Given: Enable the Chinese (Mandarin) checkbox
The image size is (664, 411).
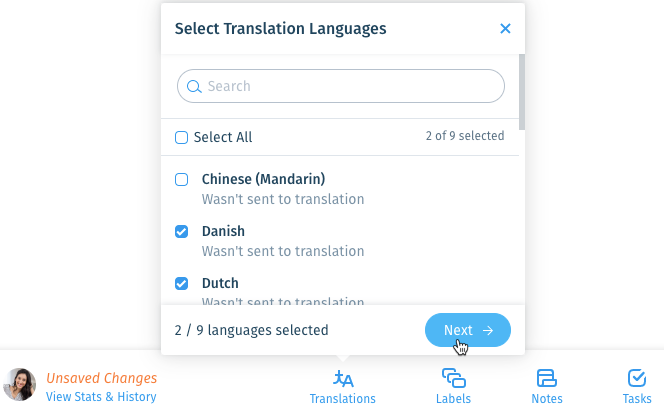Looking at the screenshot, I should 181,179.
